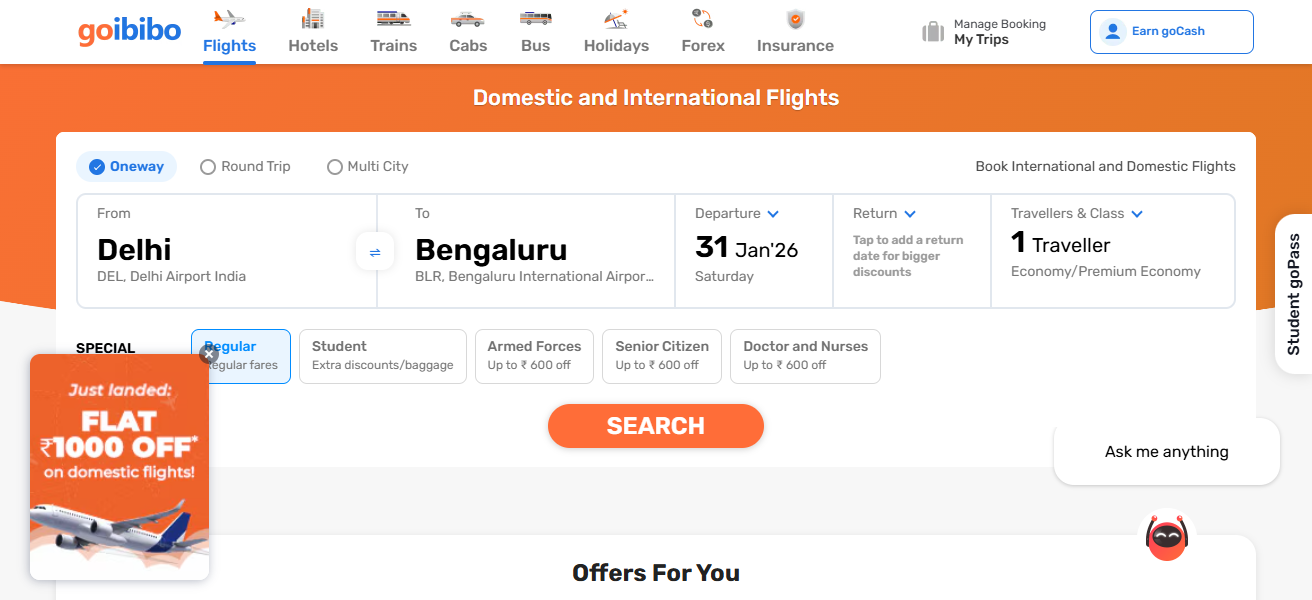
Task: Dismiss the Flat 1000 Off promo banner
Action: (x=208, y=355)
